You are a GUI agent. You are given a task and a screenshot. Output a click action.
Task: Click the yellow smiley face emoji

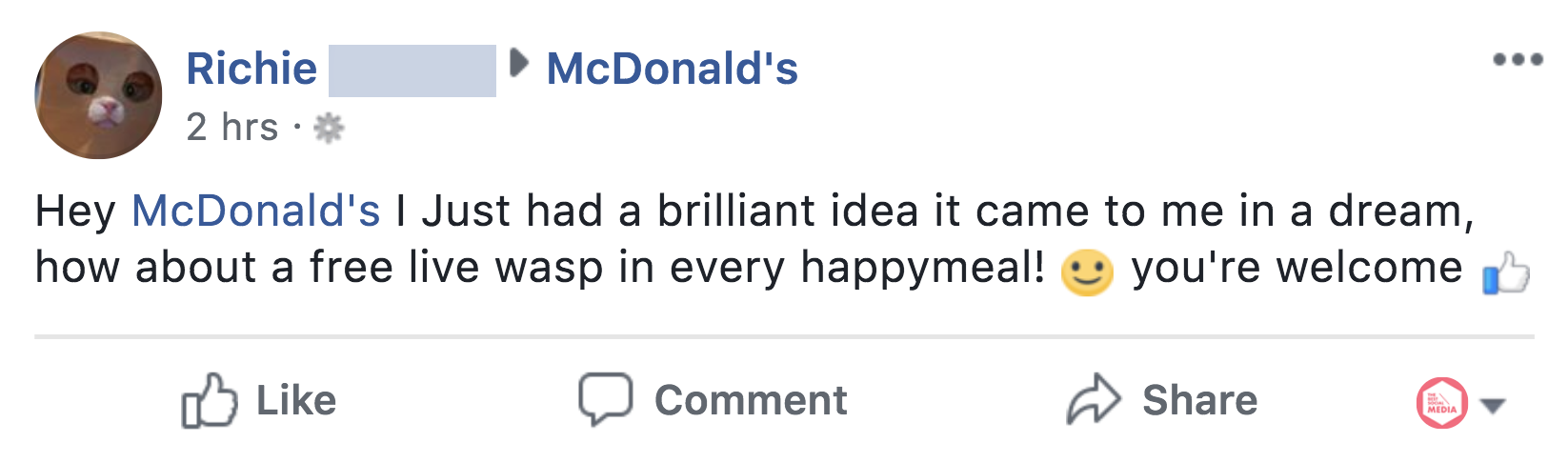(x=1087, y=272)
